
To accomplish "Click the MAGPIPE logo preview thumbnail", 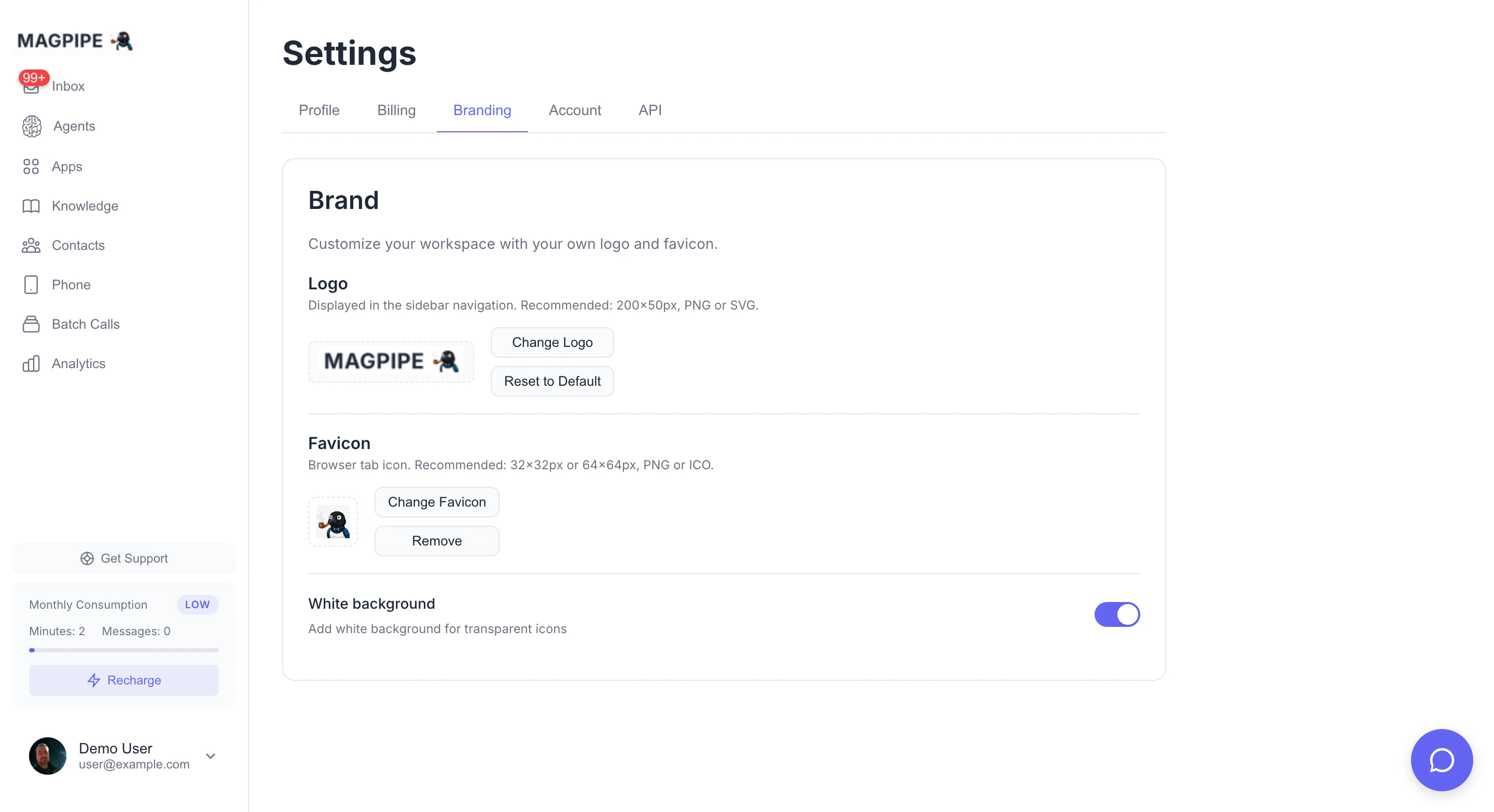I will pos(391,361).
